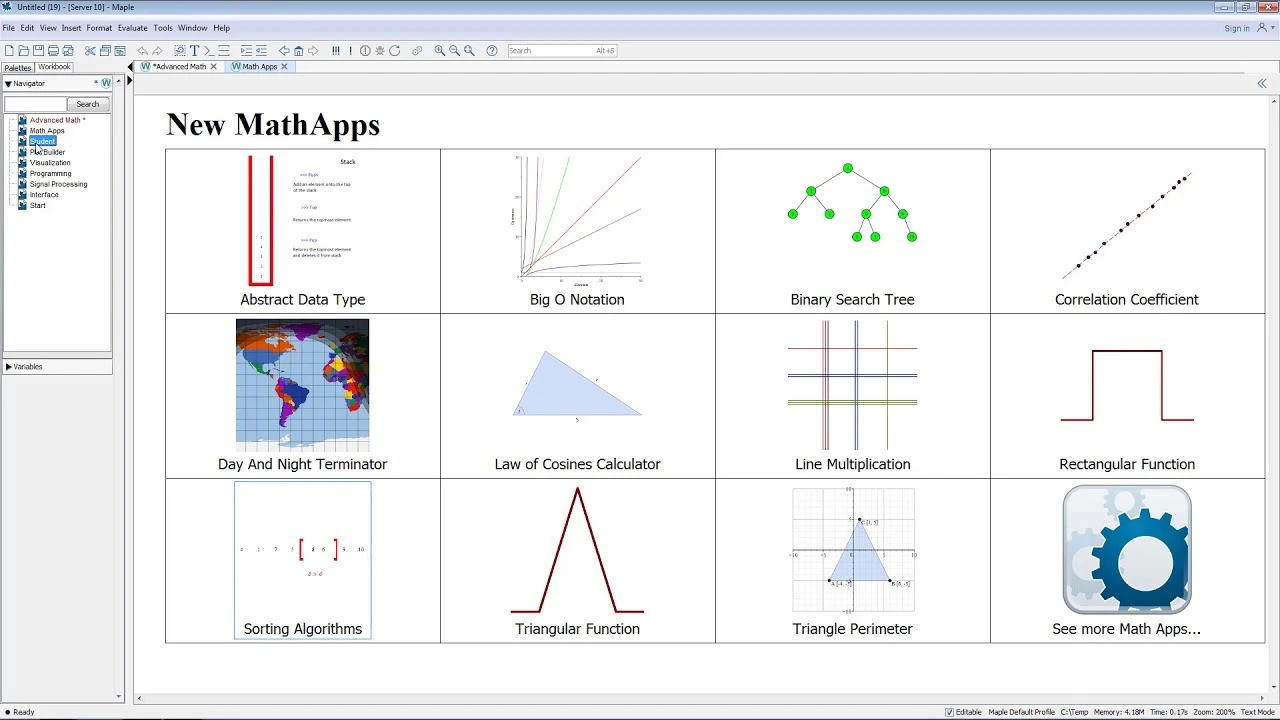Click the Triangle Perimeter thumbnail

[x=852, y=550]
